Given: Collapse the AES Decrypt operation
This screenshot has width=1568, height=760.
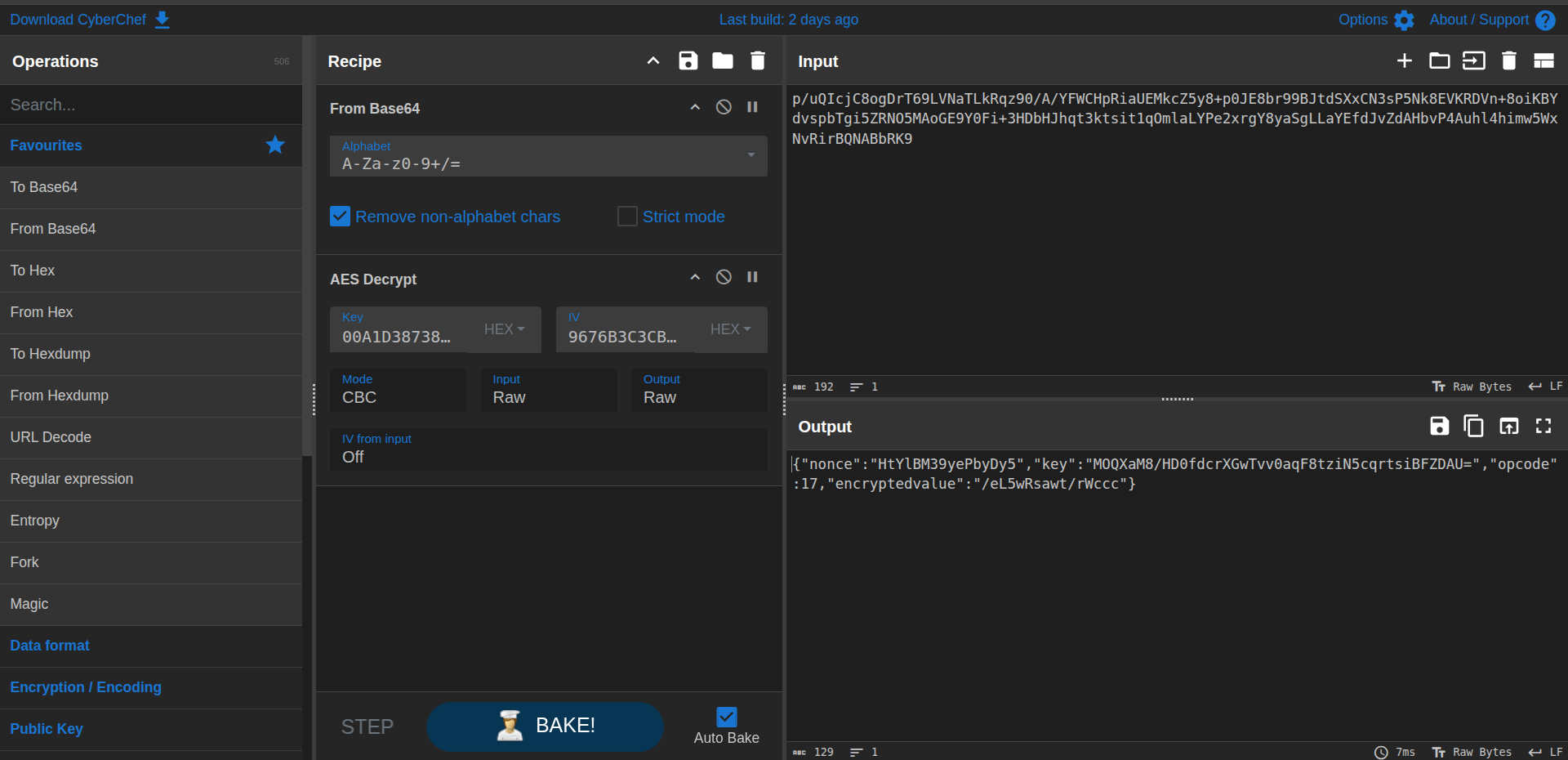Looking at the screenshot, I should coord(695,277).
